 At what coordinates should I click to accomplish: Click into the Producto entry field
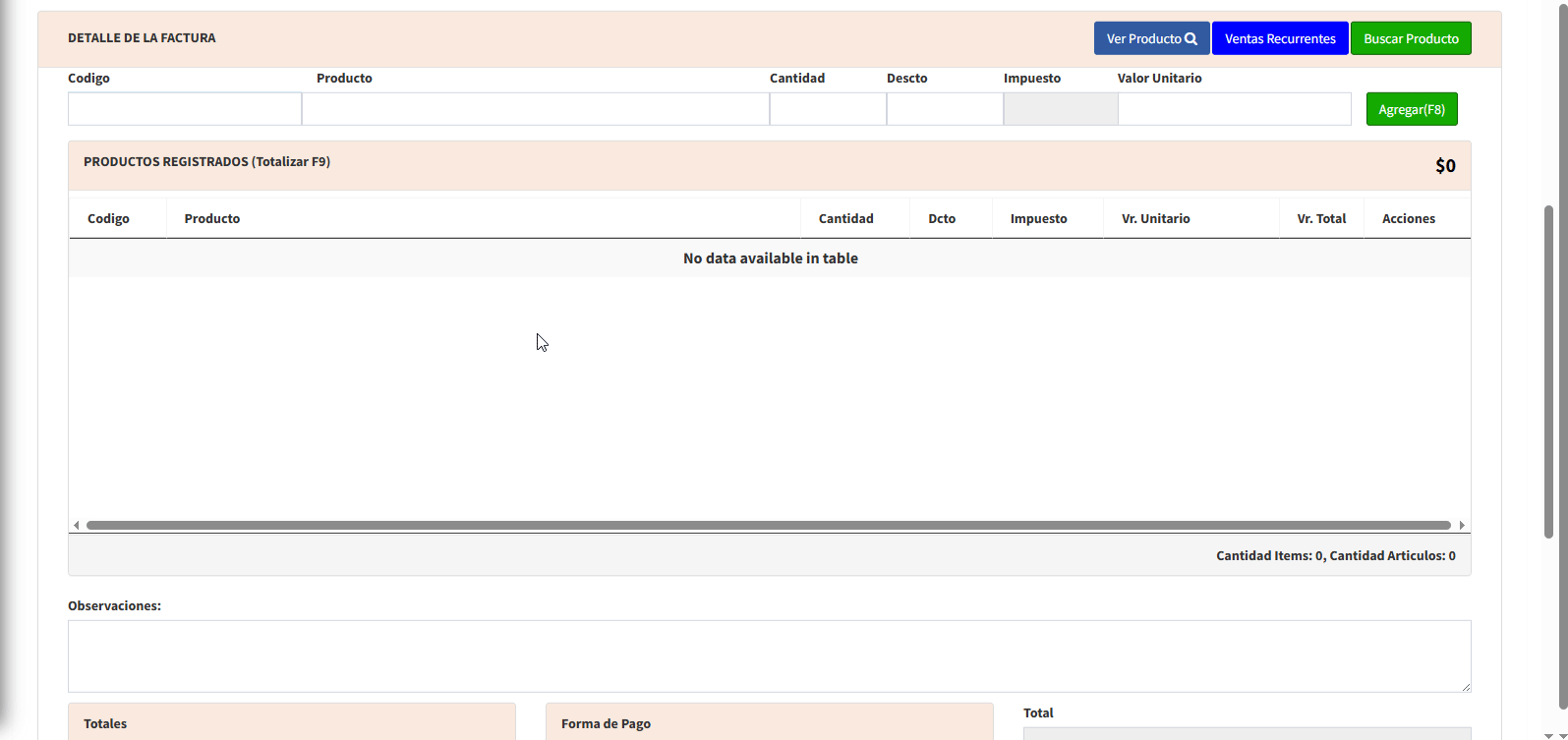click(535, 109)
